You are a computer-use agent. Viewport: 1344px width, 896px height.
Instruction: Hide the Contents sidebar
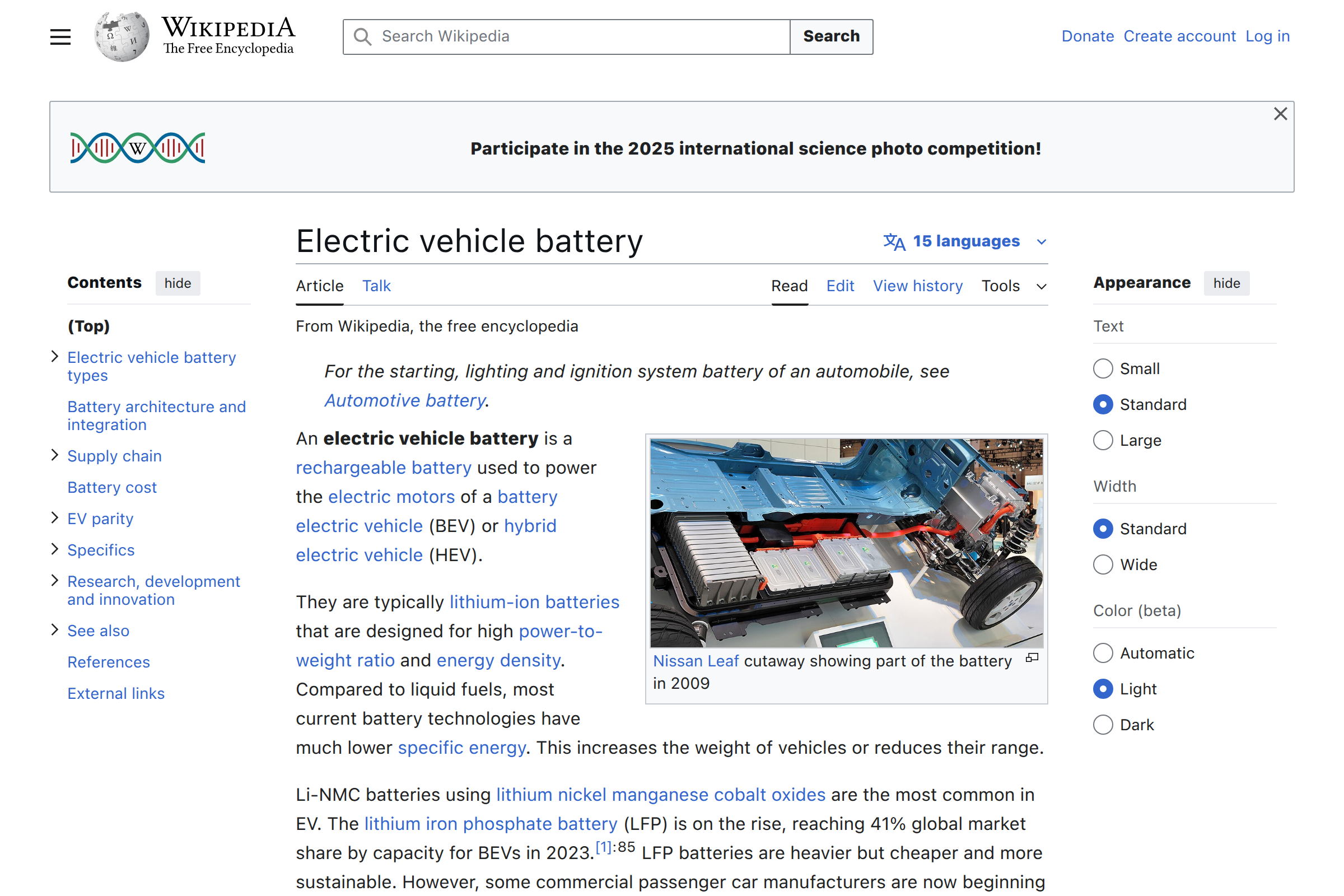(178, 283)
